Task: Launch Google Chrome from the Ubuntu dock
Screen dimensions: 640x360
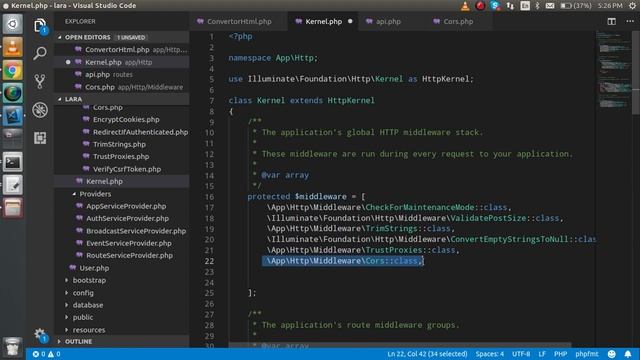Action: 13,71
